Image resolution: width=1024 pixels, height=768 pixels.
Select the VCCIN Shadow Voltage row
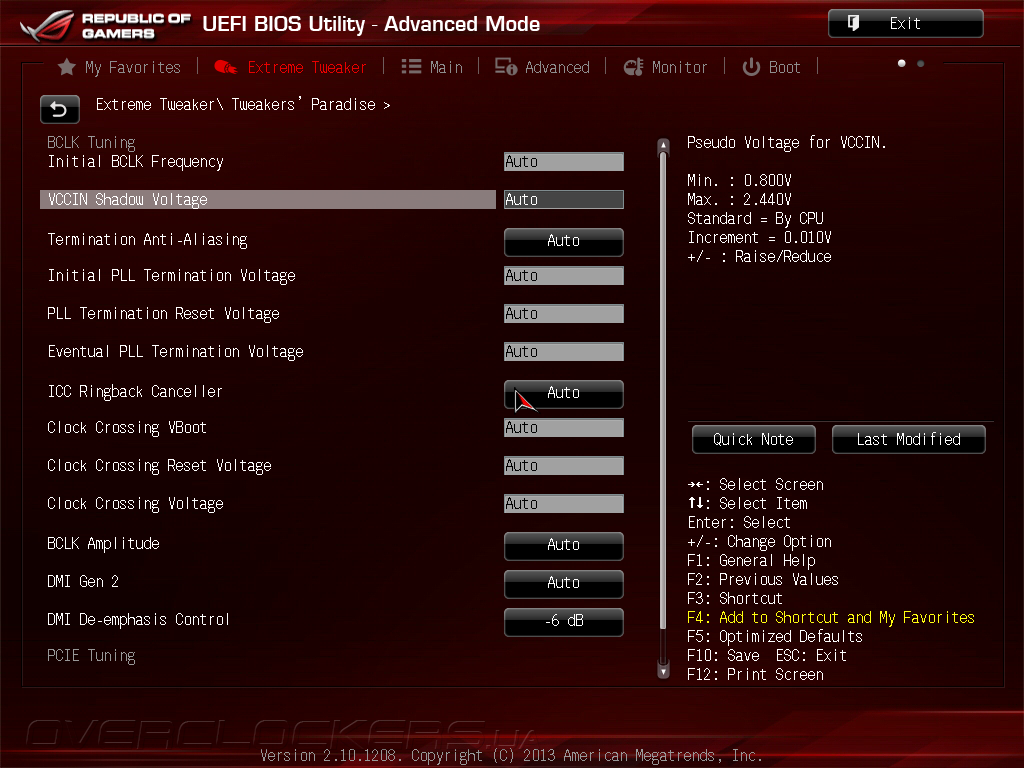click(268, 200)
